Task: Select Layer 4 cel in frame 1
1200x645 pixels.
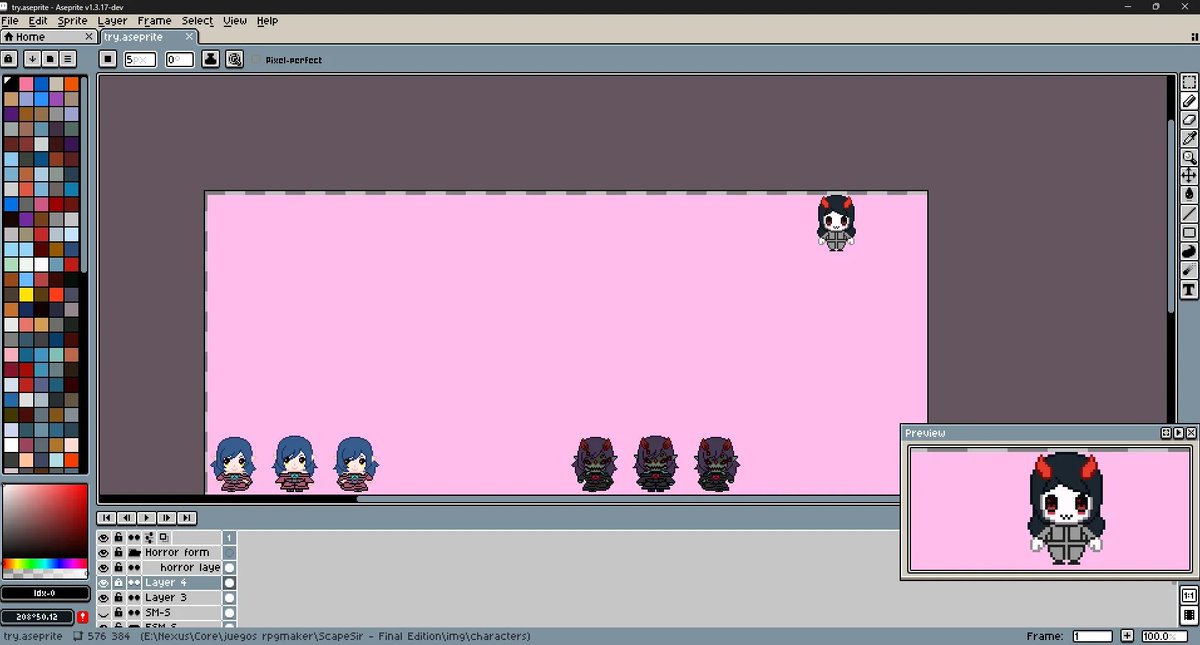Action: 229,582
